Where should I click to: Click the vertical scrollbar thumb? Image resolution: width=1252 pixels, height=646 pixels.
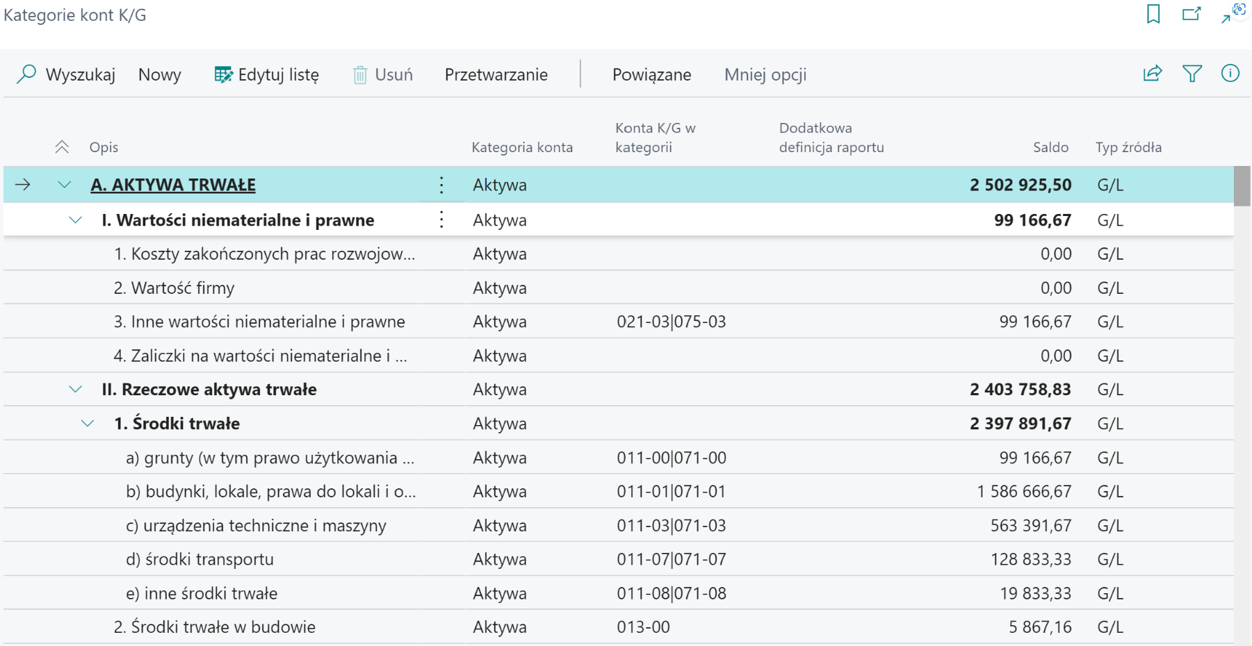coord(1242,186)
